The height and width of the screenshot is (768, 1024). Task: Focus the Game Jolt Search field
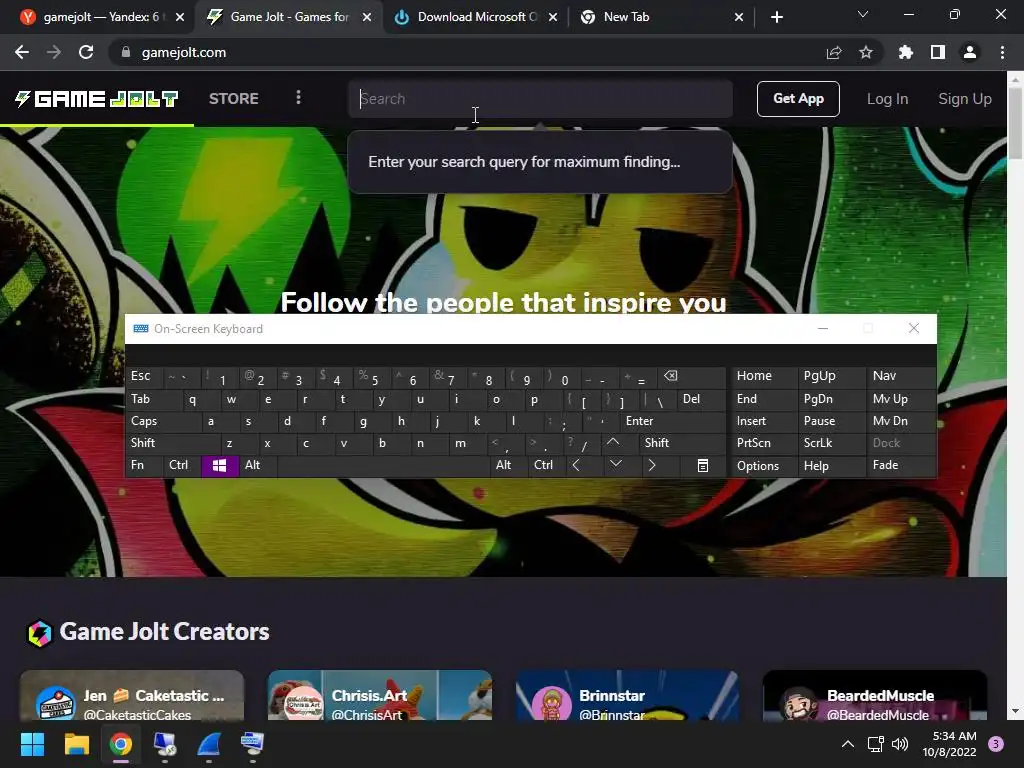click(540, 99)
